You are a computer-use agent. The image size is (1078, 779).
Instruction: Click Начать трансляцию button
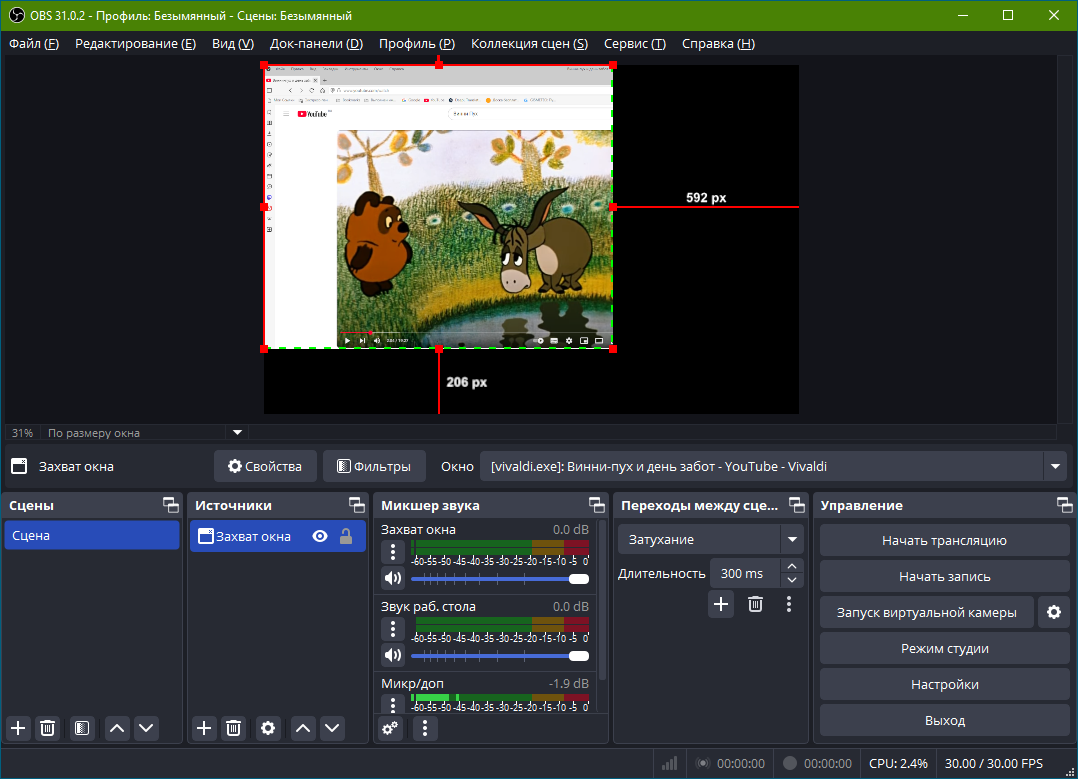tap(945, 540)
